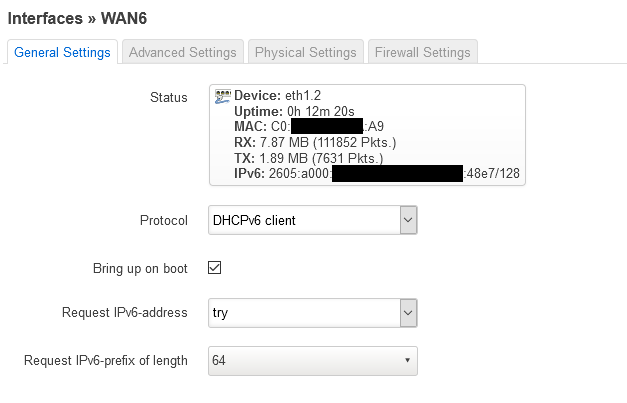
Task: Switch to the Advanced Settings tab
Action: (x=183, y=52)
